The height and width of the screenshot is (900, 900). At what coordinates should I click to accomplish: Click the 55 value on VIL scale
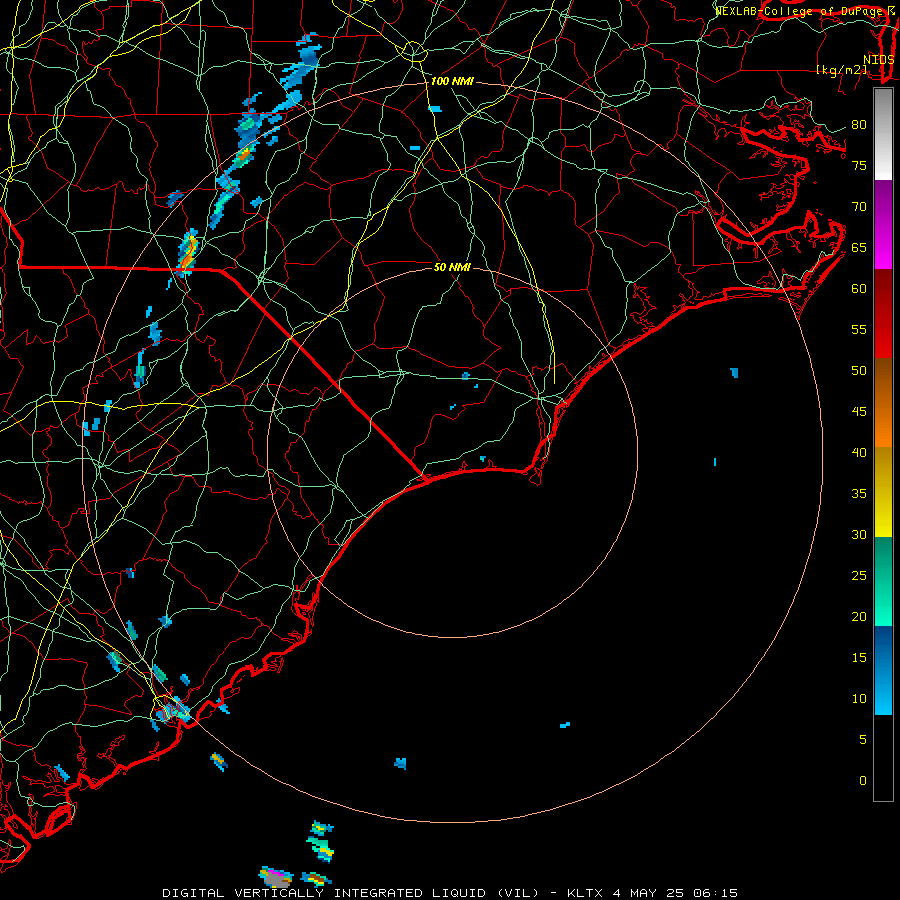(859, 329)
